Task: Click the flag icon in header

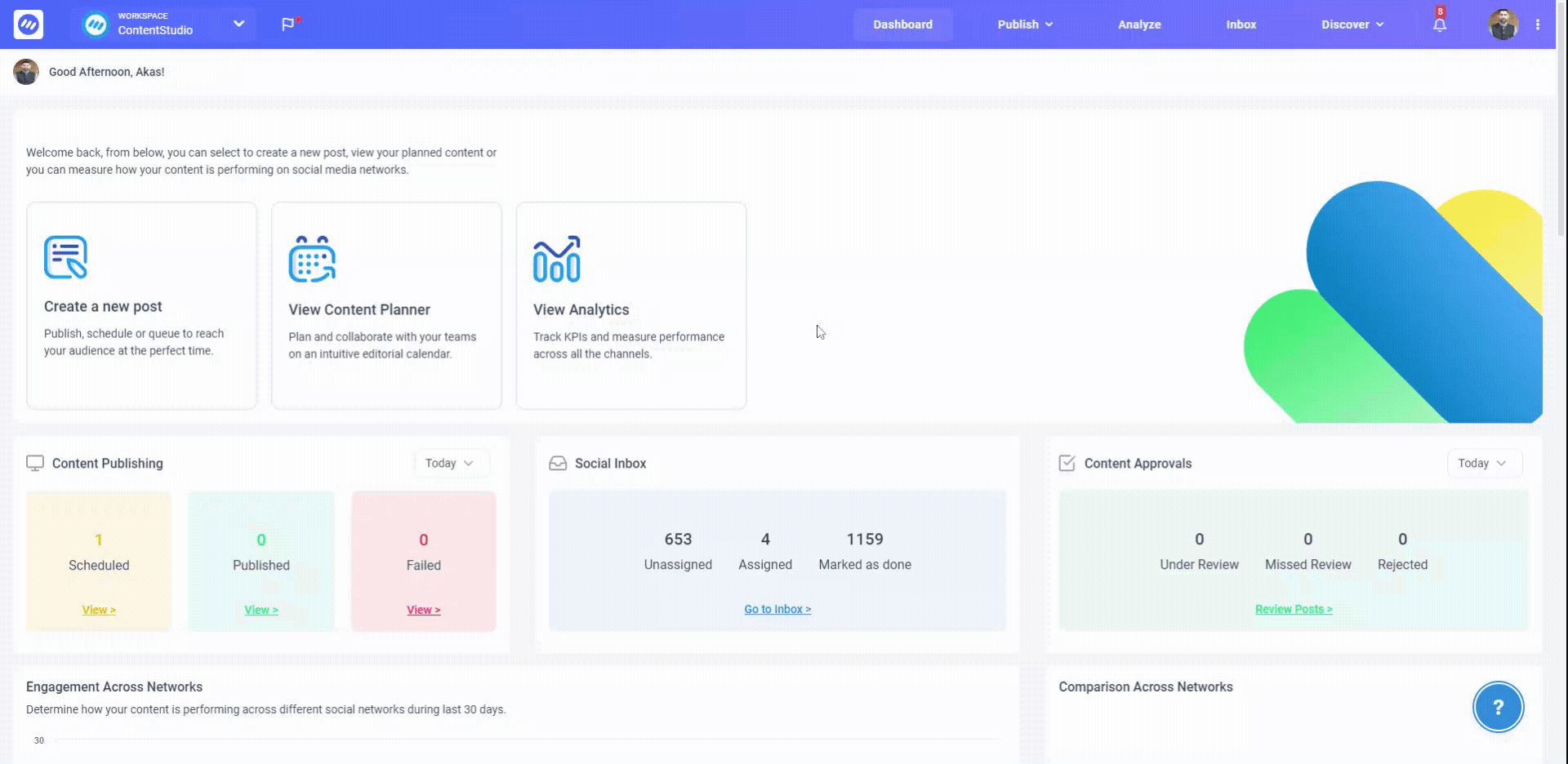Action: tap(289, 24)
